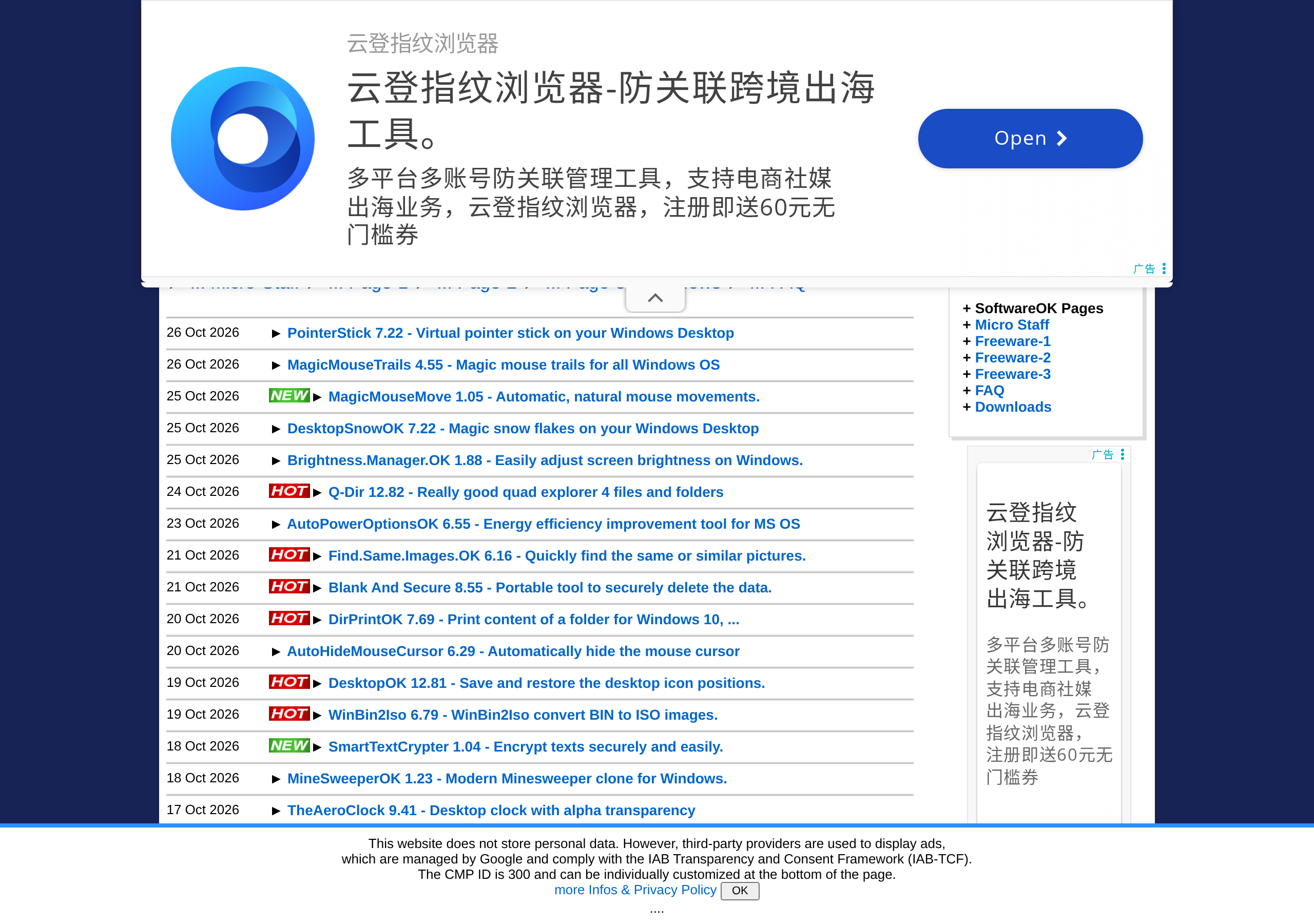Click the top ad headline 云登指纹浏览器-防关联跨境出海工具
1314x924 pixels.
[x=611, y=110]
